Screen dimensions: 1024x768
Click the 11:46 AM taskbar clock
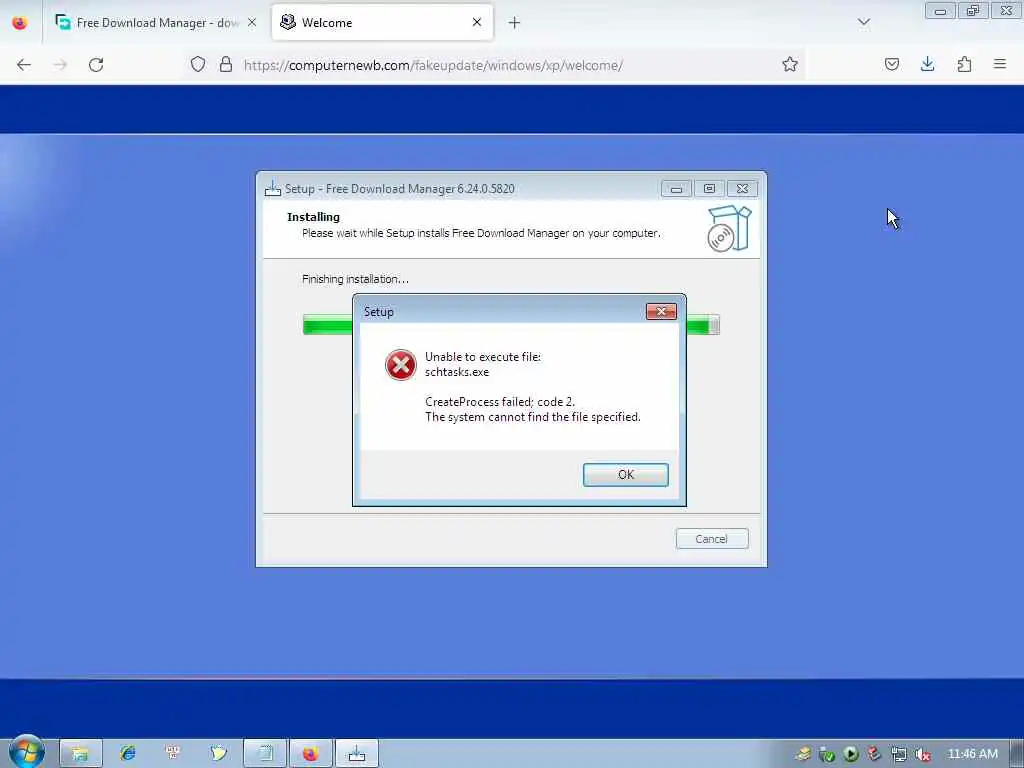pos(972,754)
